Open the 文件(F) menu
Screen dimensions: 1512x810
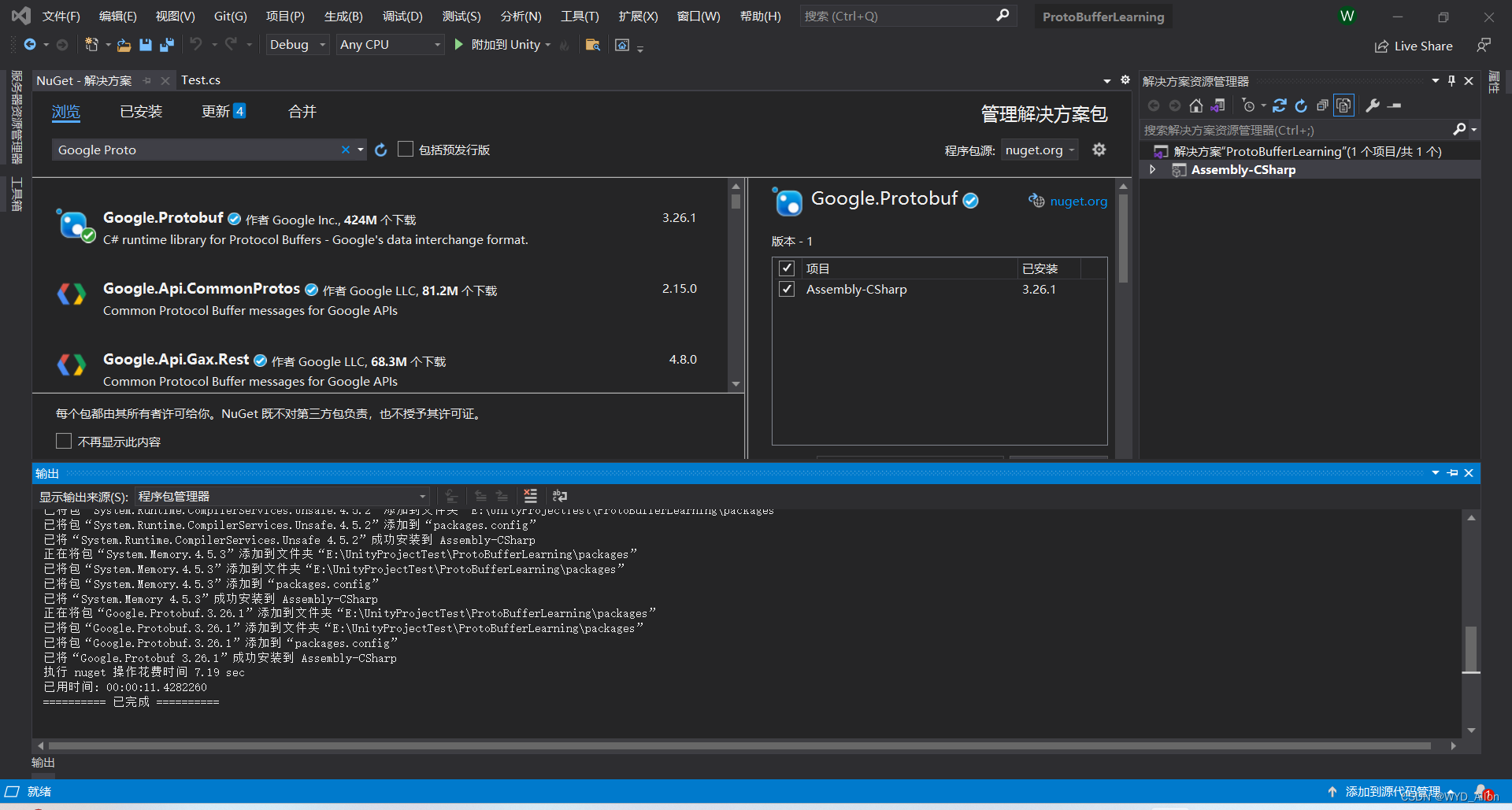pos(61,16)
